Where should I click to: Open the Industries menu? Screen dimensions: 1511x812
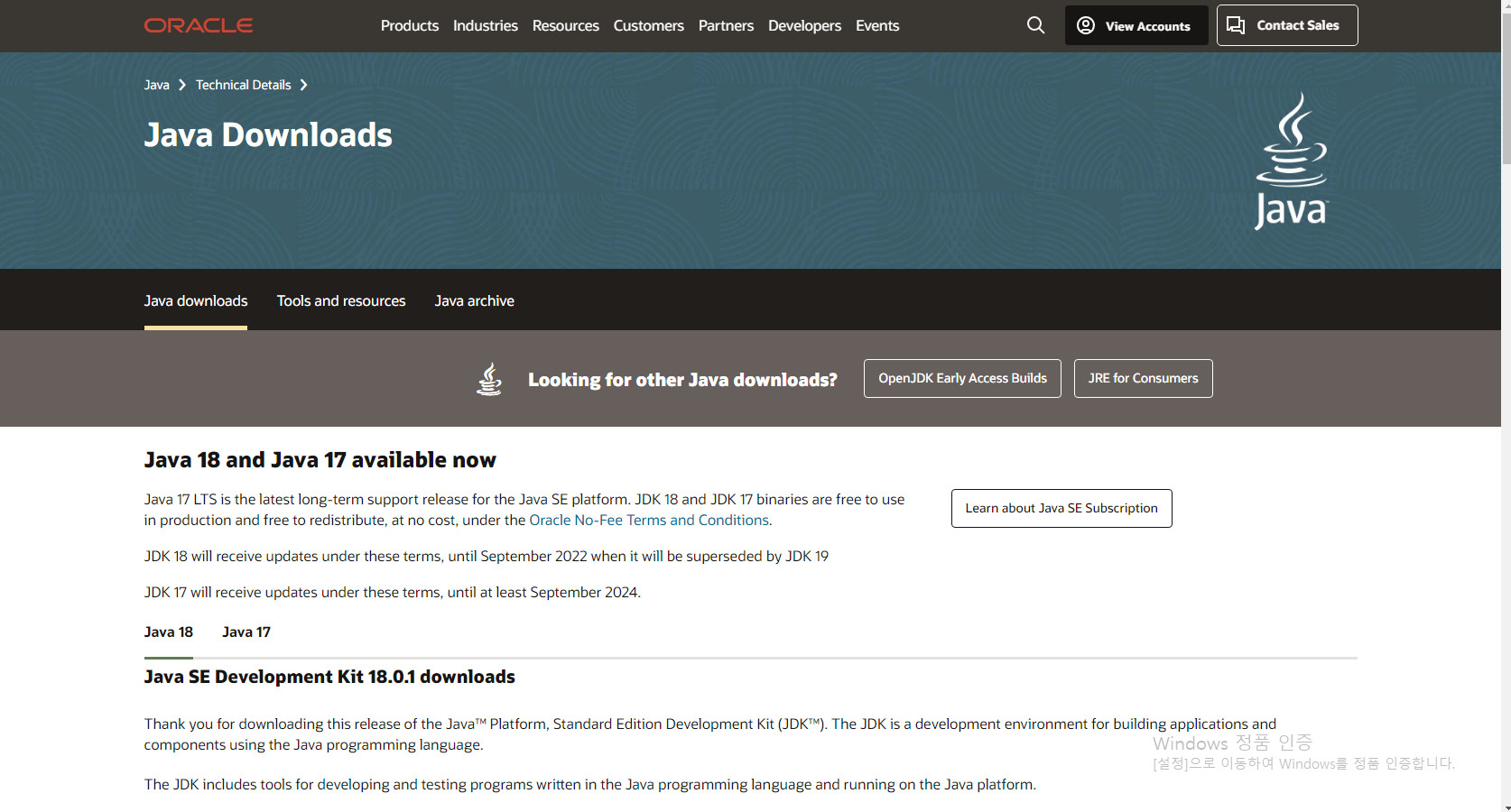[x=486, y=25]
